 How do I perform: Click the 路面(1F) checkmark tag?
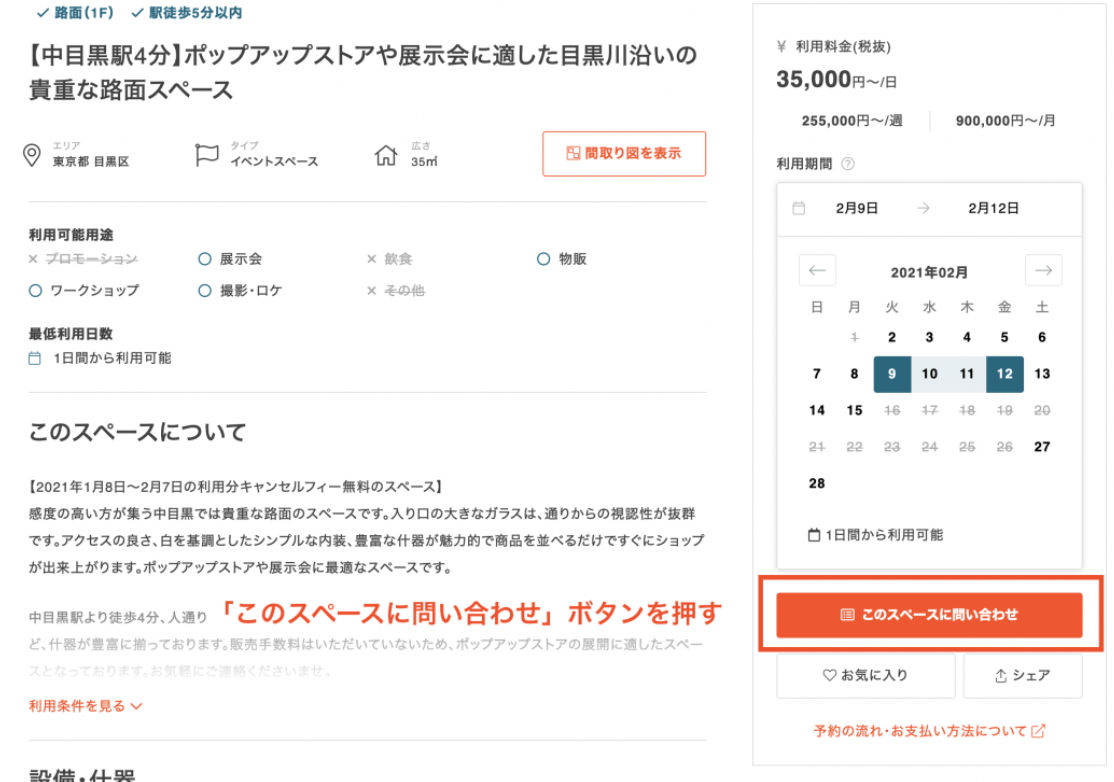tap(75, 13)
